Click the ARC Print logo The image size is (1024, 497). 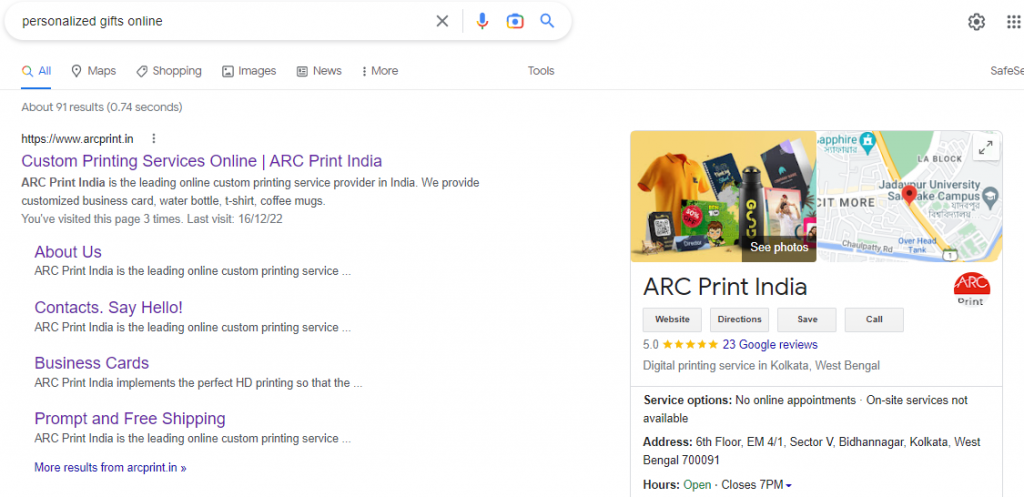(x=970, y=288)
